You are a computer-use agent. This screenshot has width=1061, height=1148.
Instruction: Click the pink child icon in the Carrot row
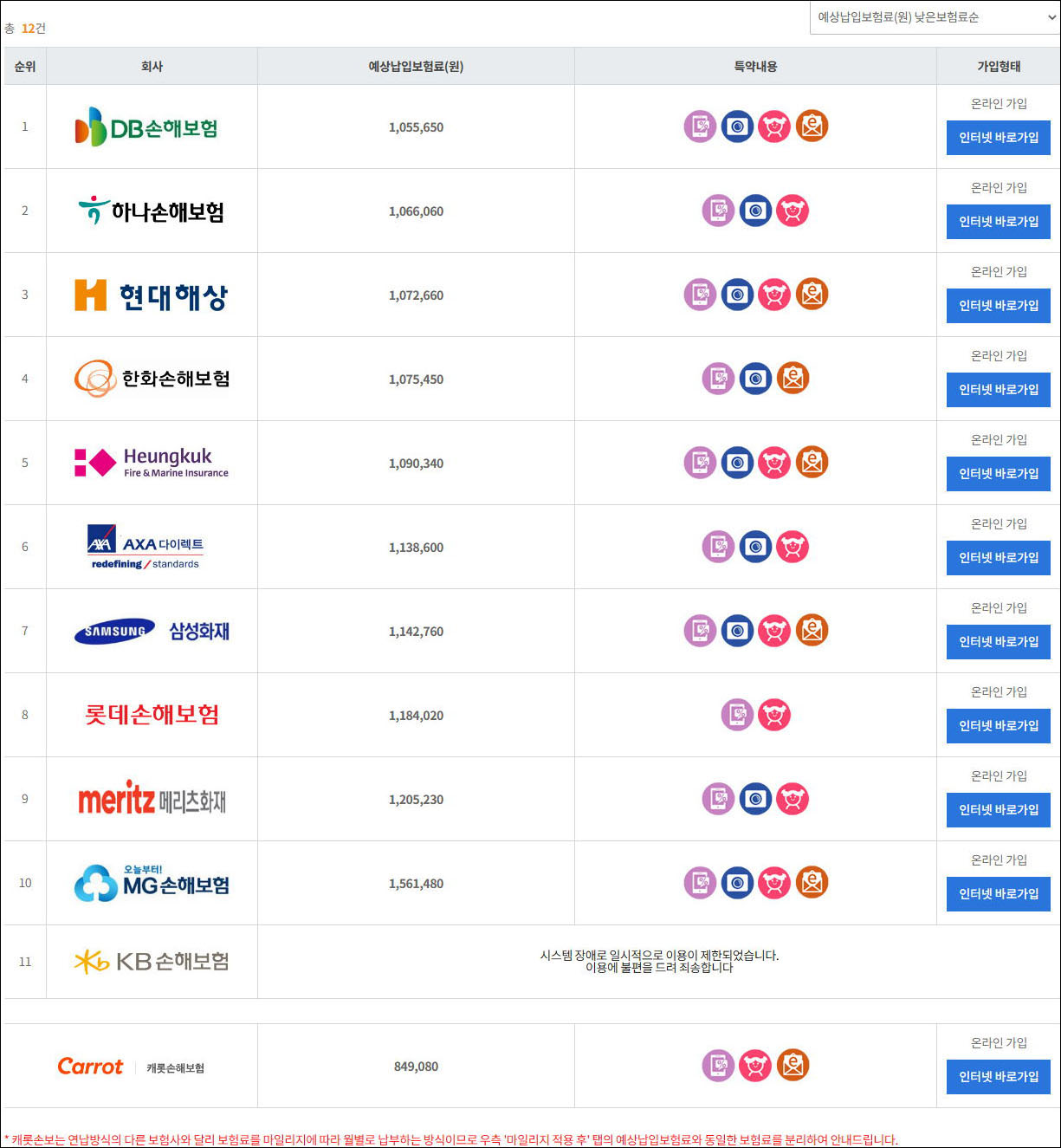756,1066
